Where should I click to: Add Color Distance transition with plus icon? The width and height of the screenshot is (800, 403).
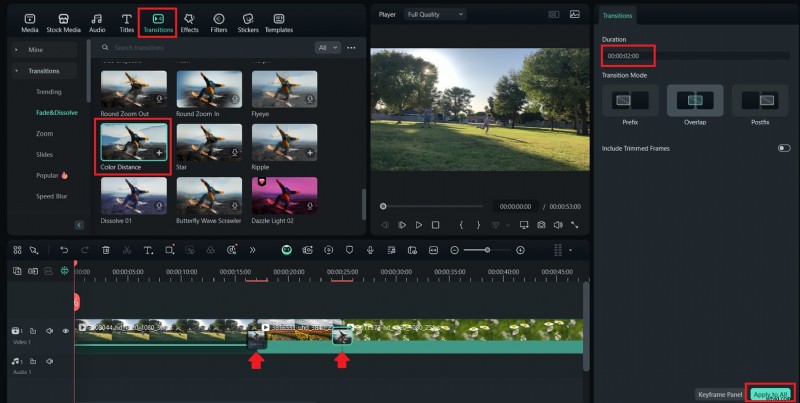coord(159,153)
